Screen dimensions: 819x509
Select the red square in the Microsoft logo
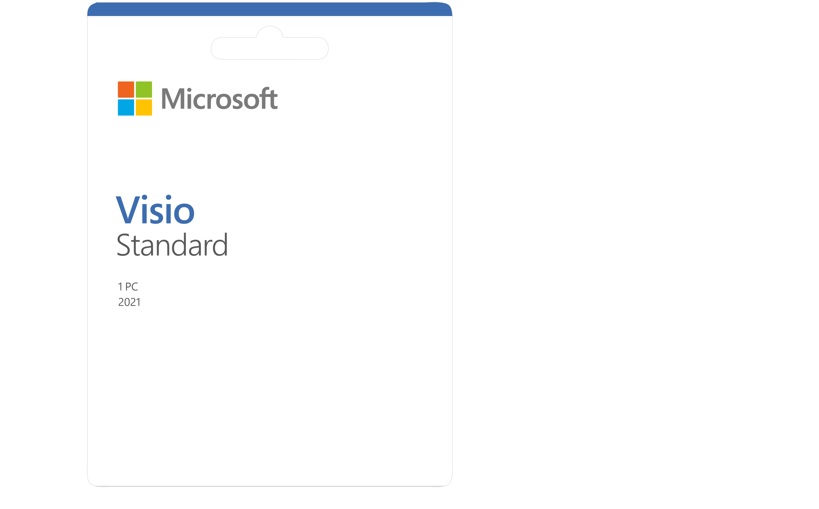point(126,90)
